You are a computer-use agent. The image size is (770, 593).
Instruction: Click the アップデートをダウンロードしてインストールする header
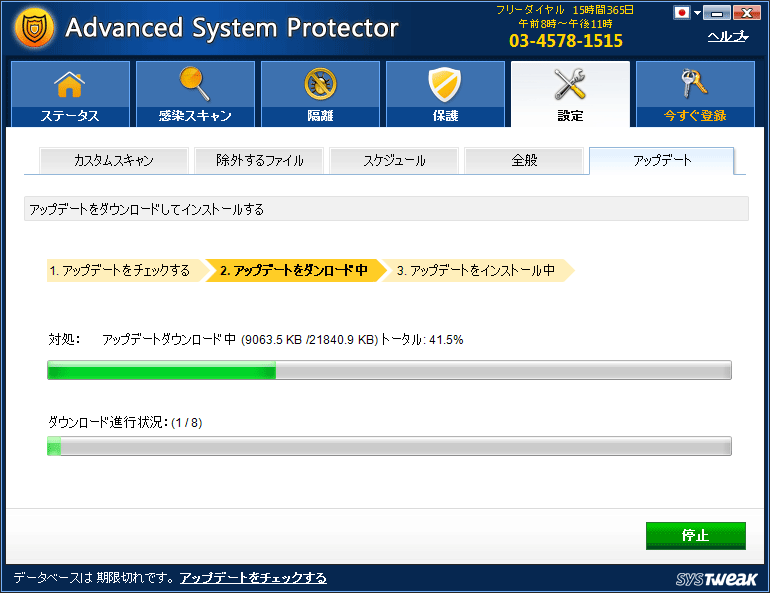tap(386, 209)
